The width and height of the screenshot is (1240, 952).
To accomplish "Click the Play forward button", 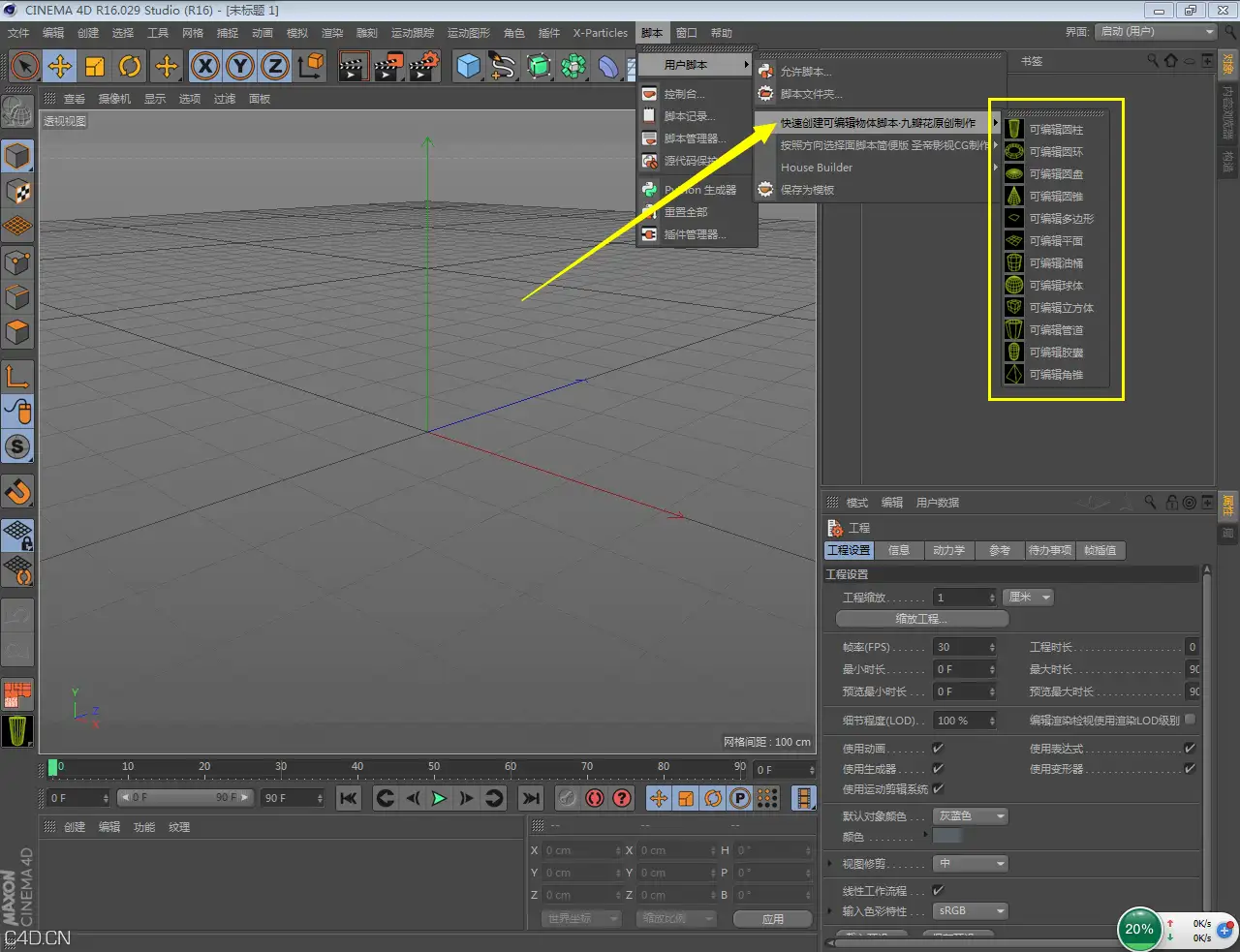I will click(439, 798).
